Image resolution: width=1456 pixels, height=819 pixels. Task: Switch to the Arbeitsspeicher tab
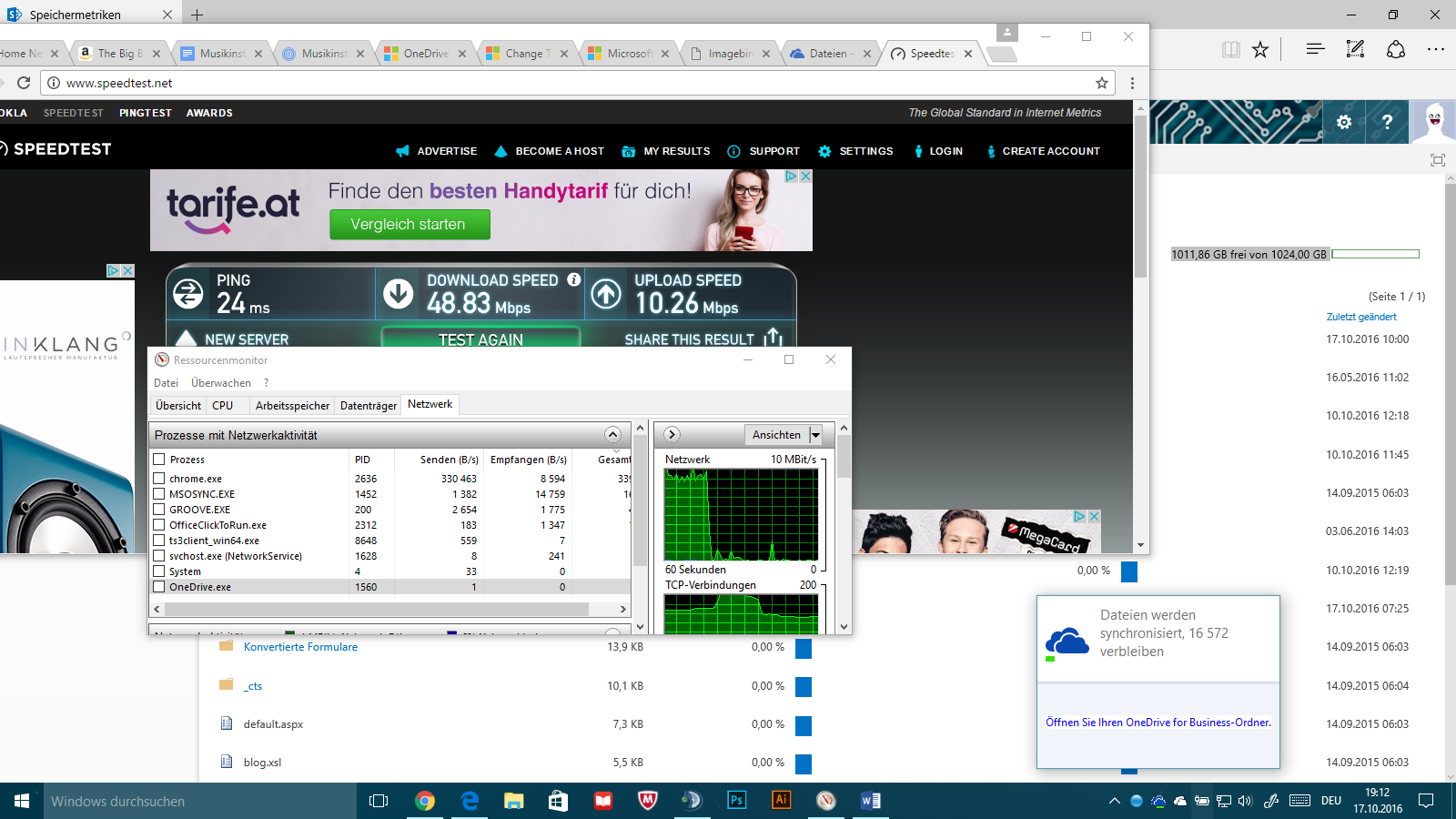[292, 406]
